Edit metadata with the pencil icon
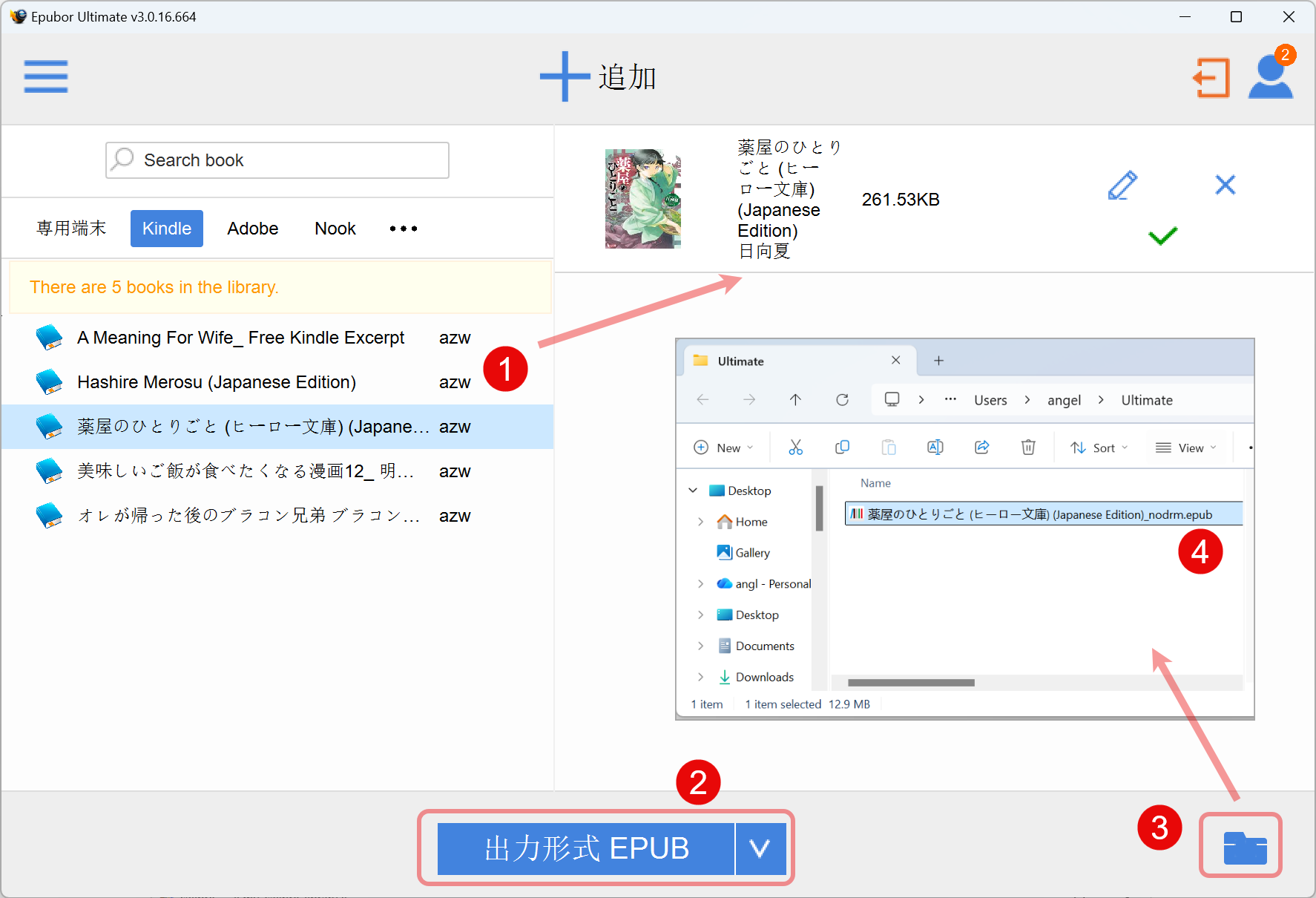Viewport: 1316px width, 898px height. (x=1122, y=185)
